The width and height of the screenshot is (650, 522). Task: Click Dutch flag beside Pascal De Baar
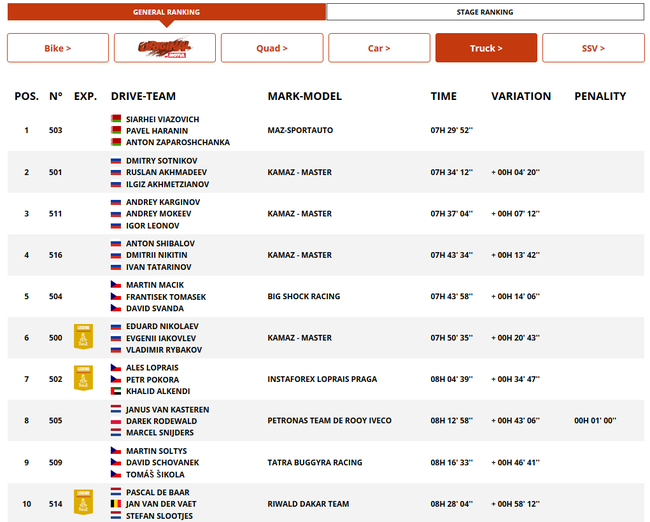116,492
